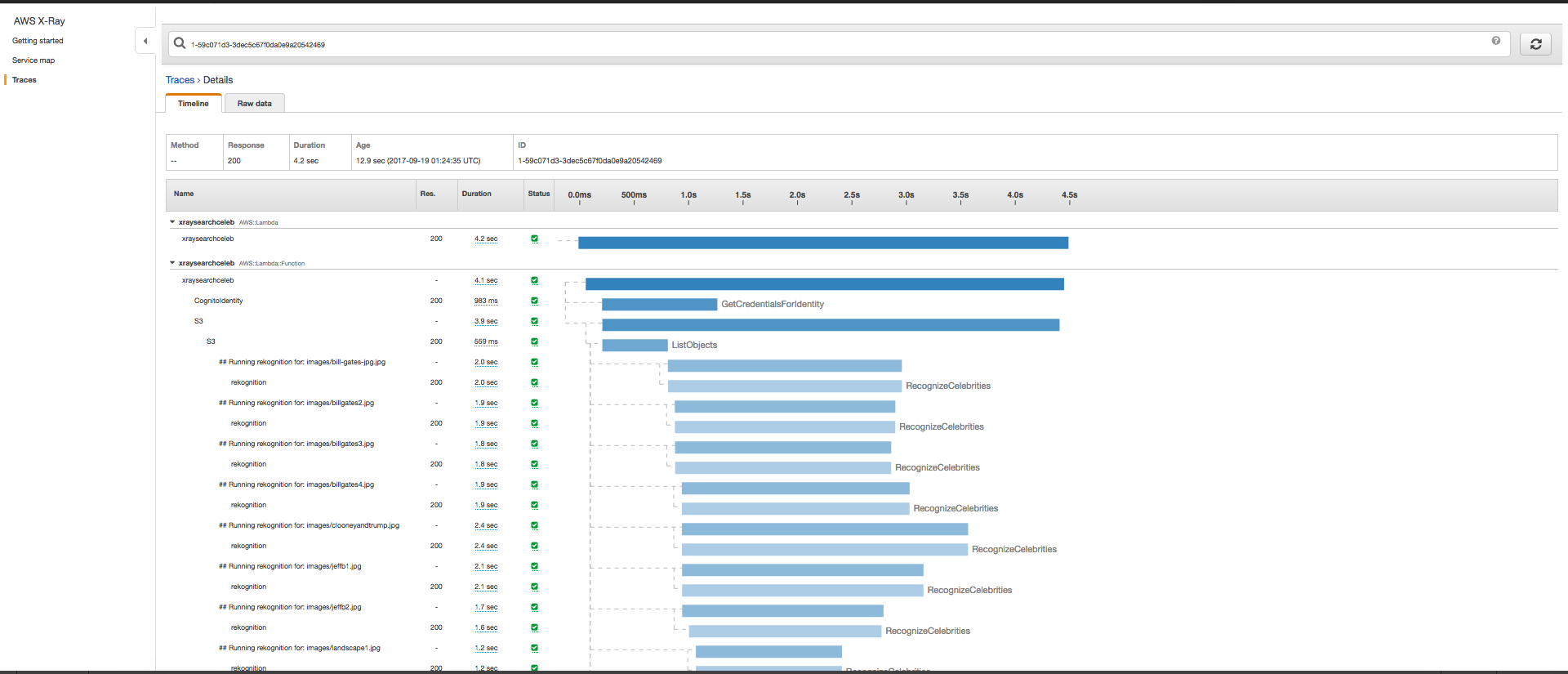
Task: Click the ListObjects timeline bar
Action: pyautogui.click(x=635, y=346)
